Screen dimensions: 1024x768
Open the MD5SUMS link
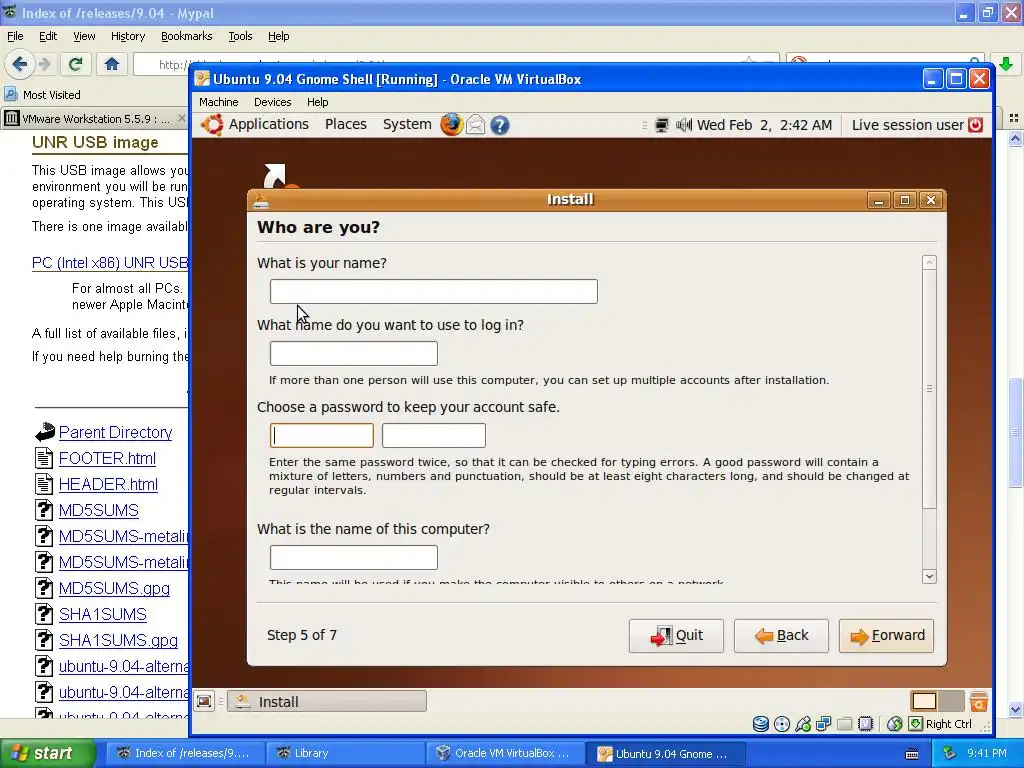coord(99,510)
